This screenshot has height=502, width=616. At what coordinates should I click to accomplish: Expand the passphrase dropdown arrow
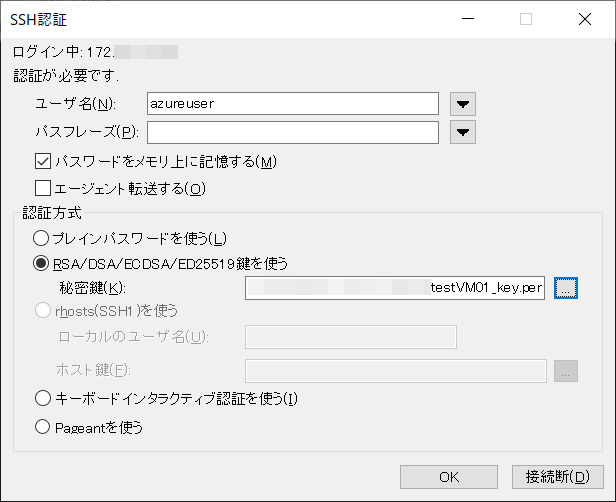[x=462, y=132]
